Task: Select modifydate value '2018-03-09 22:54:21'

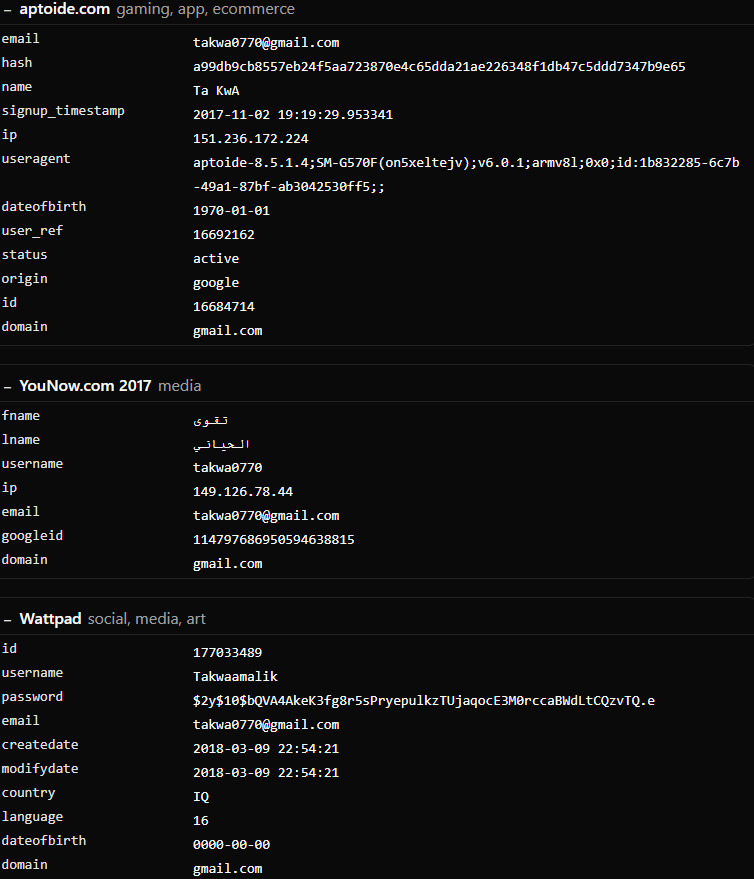Action: 266,773
